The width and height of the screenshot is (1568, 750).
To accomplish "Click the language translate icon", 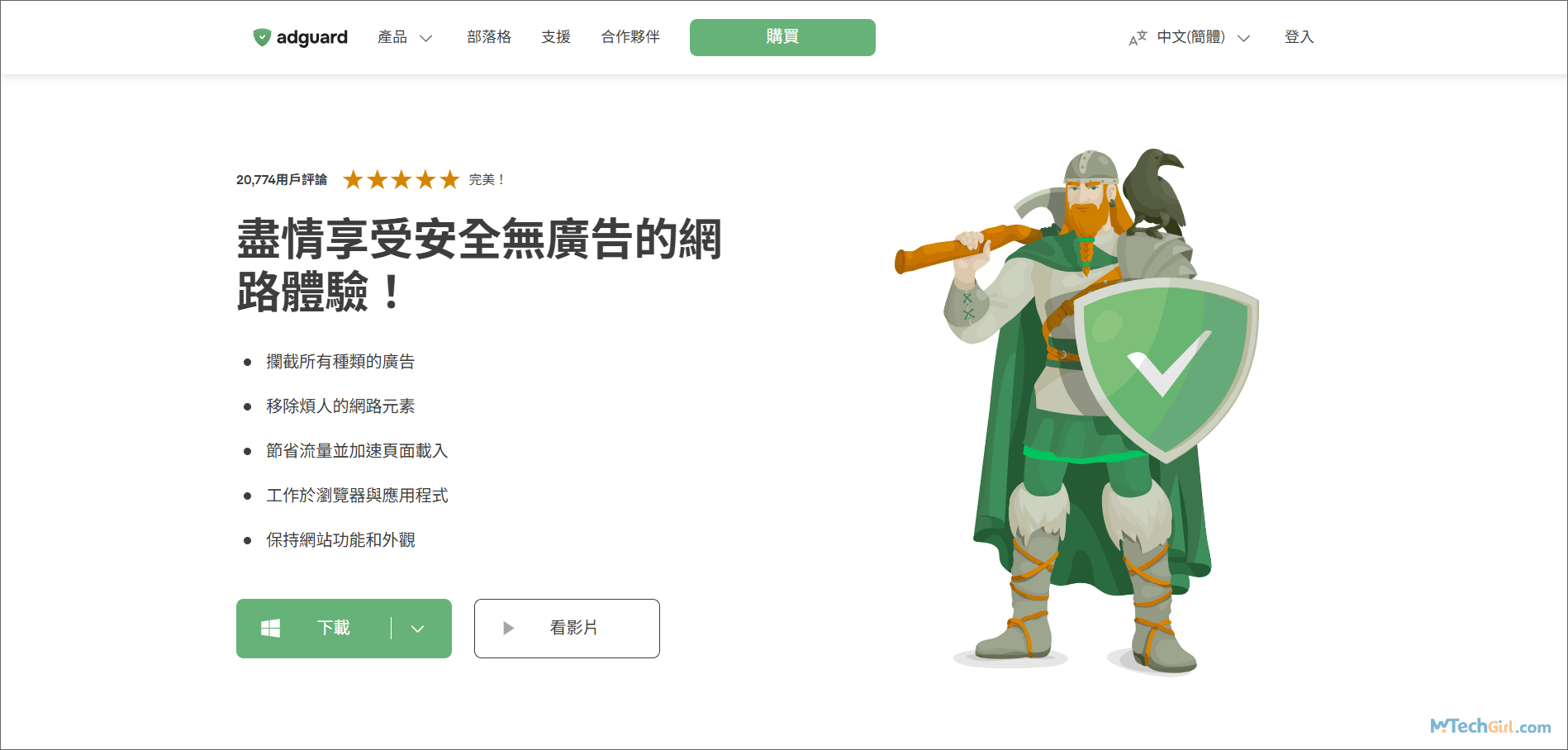I will point(1138,38).
